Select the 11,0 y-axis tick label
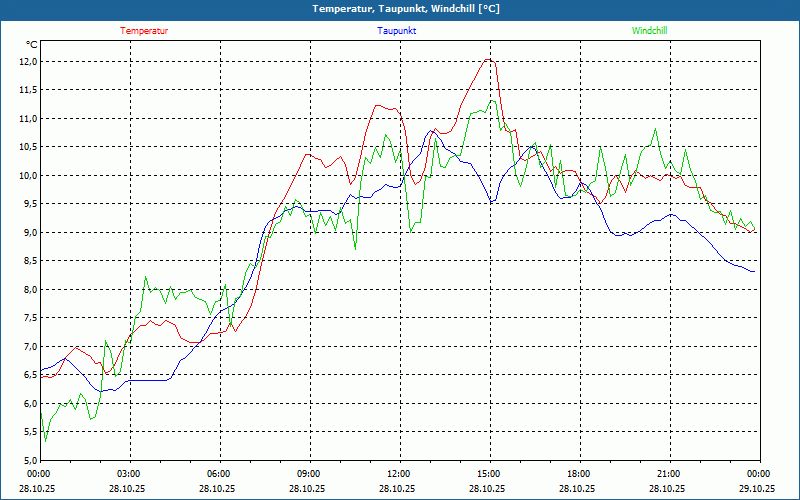The width and height of the screenshot is (800, 500). click(x=27, y=118)
